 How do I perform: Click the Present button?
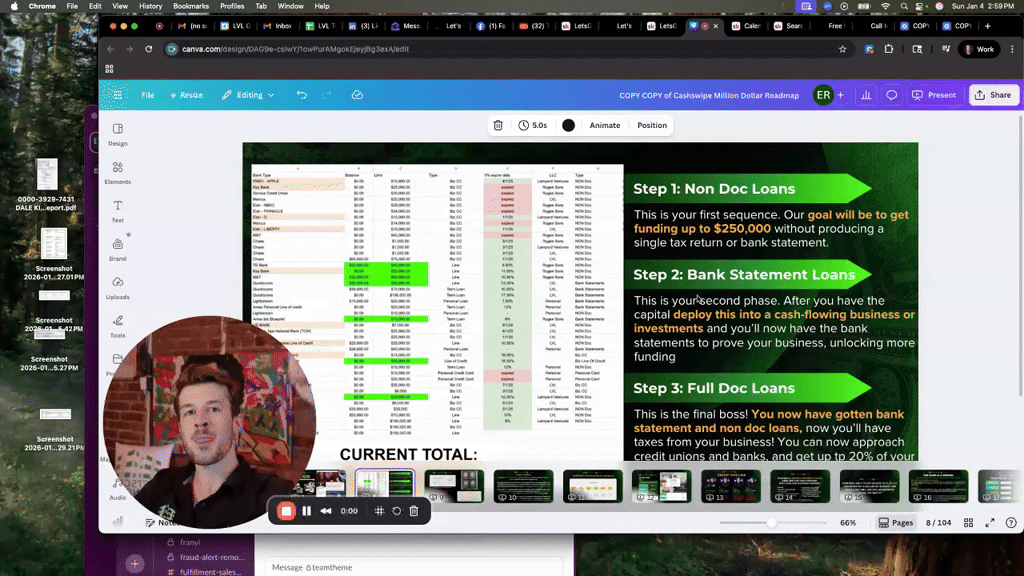(934, 95)
